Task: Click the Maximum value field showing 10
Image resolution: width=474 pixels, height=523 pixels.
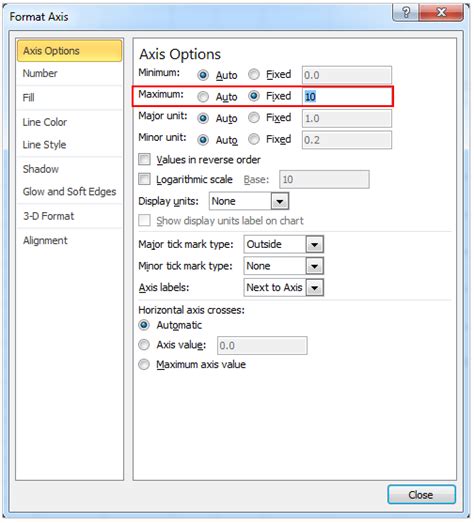Action: [347, 97]
